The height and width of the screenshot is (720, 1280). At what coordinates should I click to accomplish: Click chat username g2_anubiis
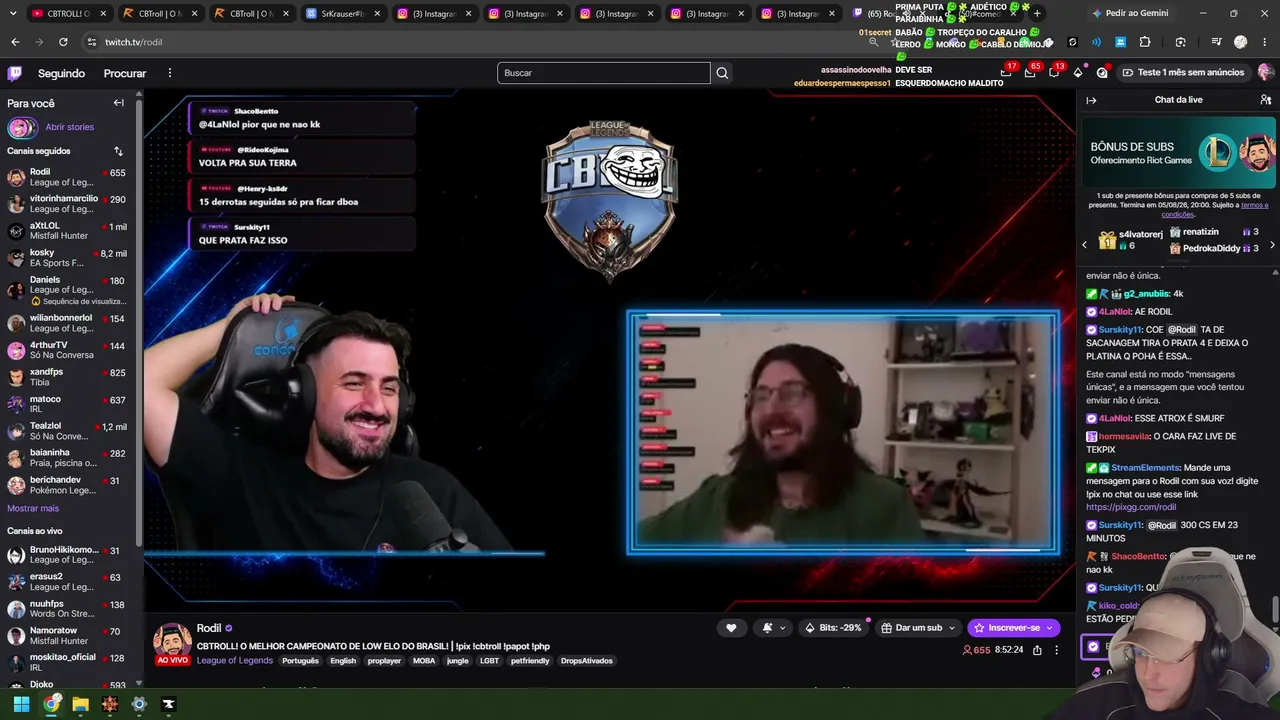click(x=1146, y=294)
